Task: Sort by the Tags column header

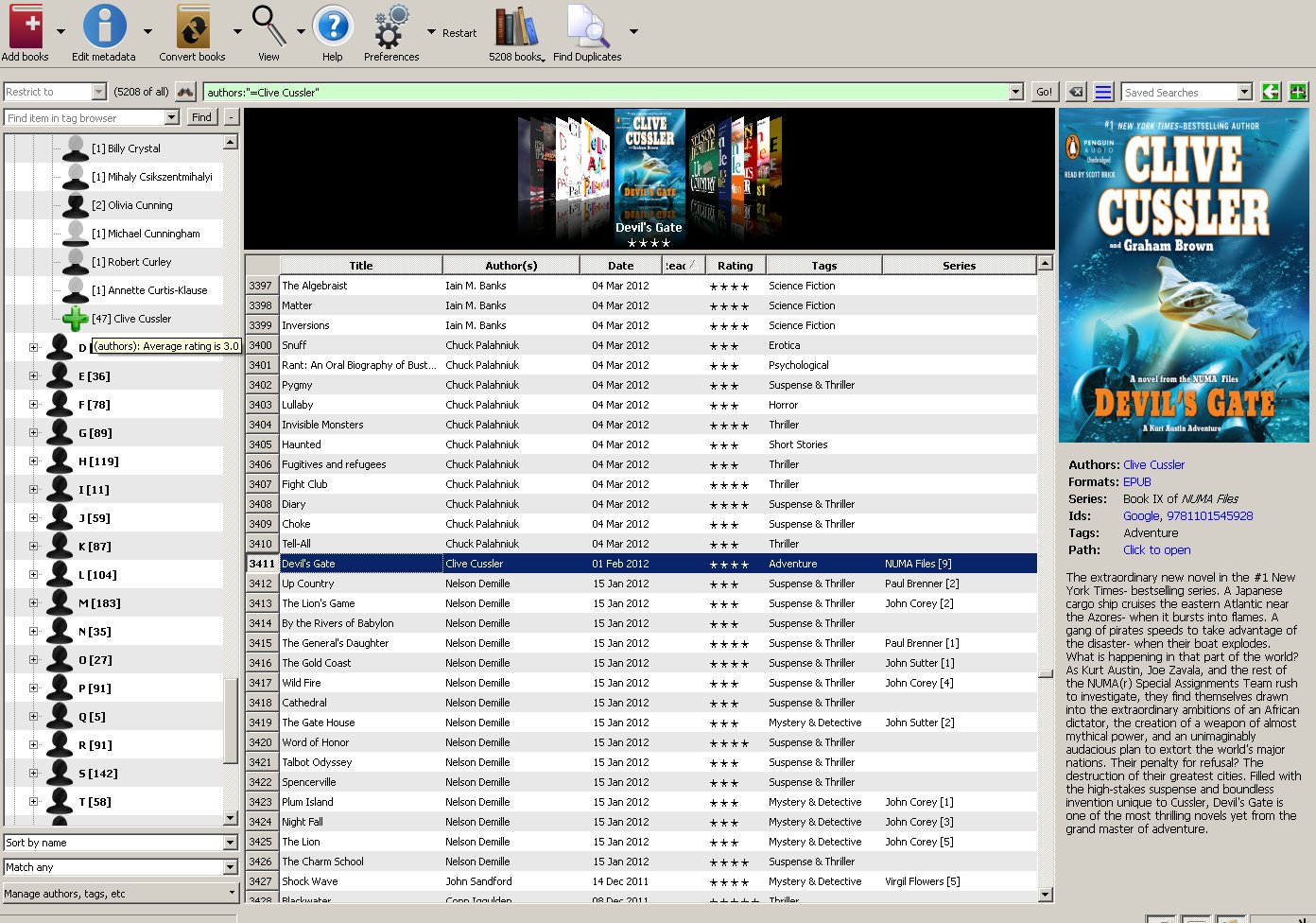Action: 824,266
